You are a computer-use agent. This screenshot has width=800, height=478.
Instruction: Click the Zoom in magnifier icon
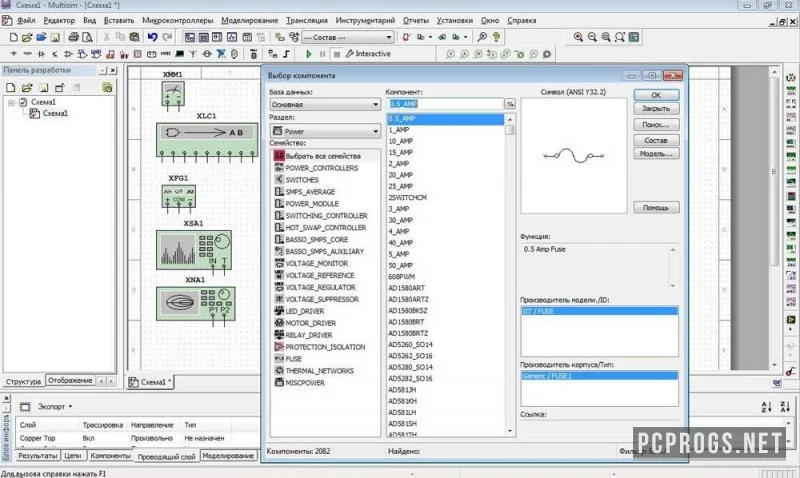578,37
